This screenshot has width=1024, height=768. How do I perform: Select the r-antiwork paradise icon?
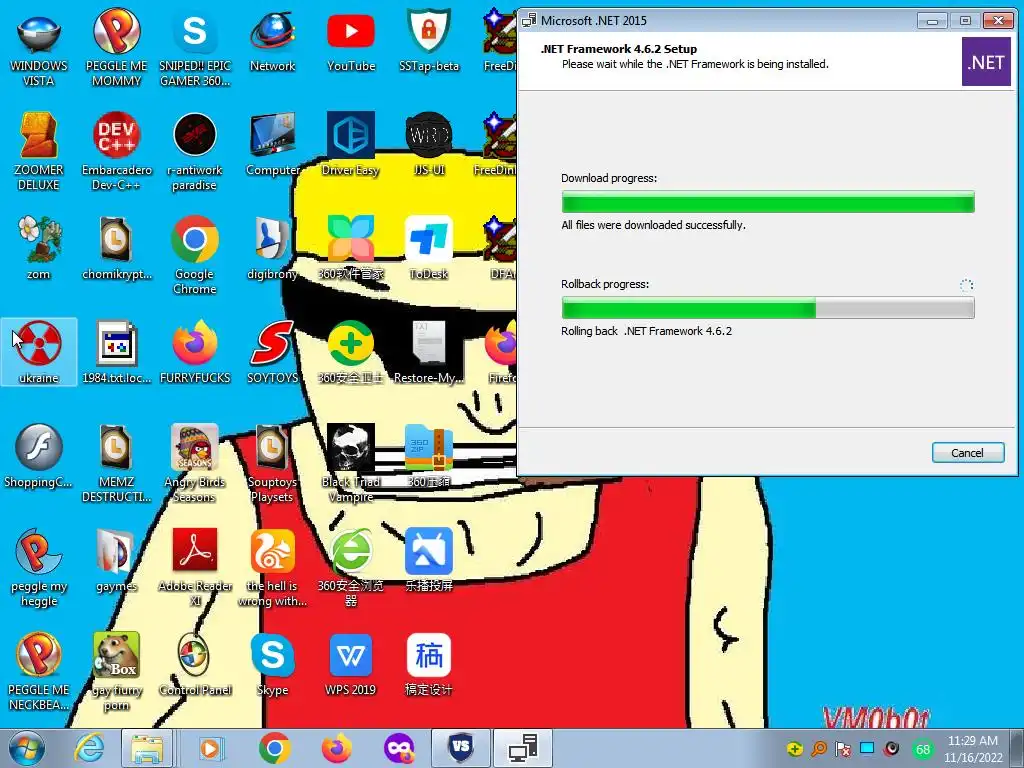(195, 152)
